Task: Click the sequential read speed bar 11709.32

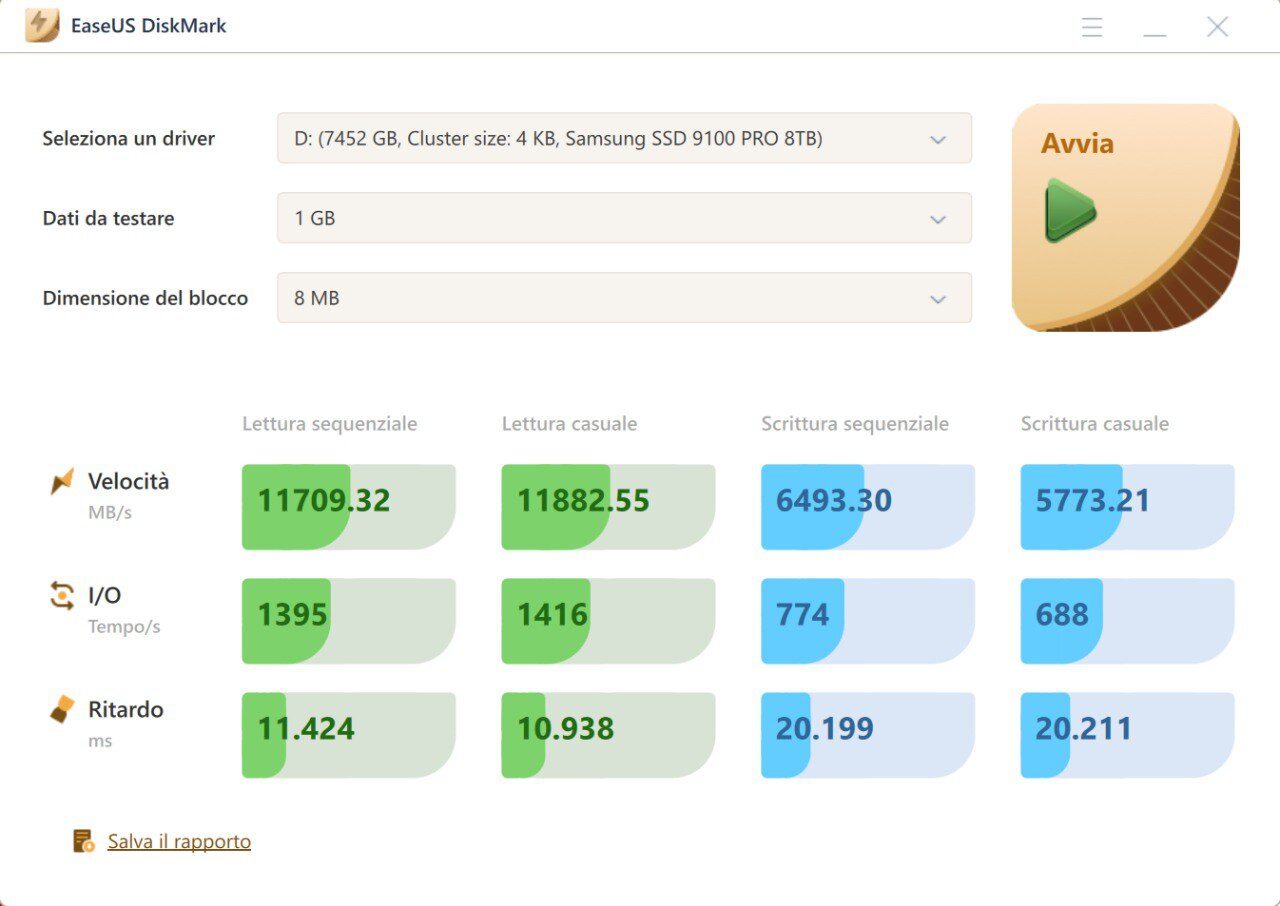Action: [x=348, y=507]
